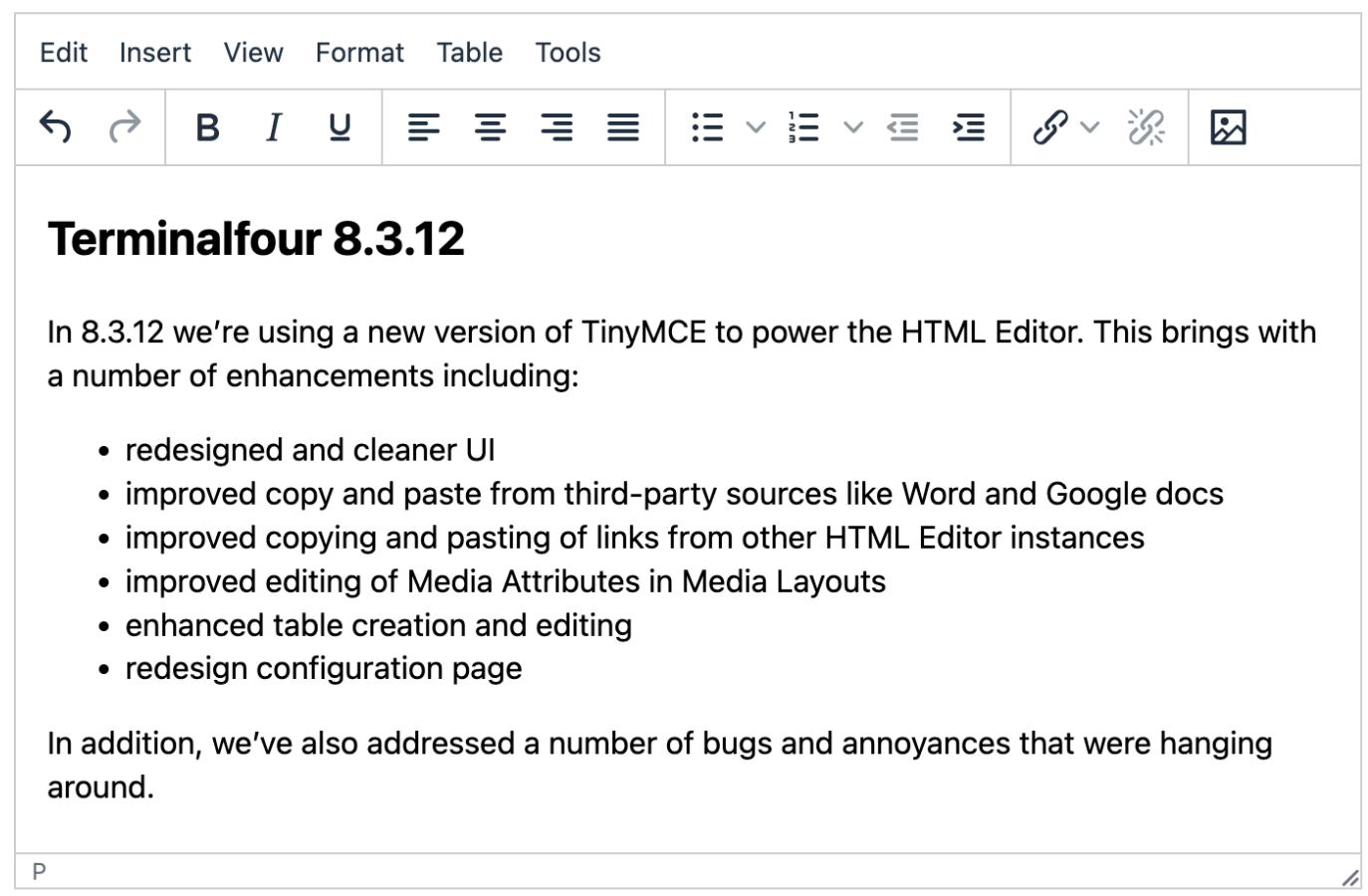Open the Format menu
Image resolution: width=1368 pixels, height=896 pixels.
point(358,52)
